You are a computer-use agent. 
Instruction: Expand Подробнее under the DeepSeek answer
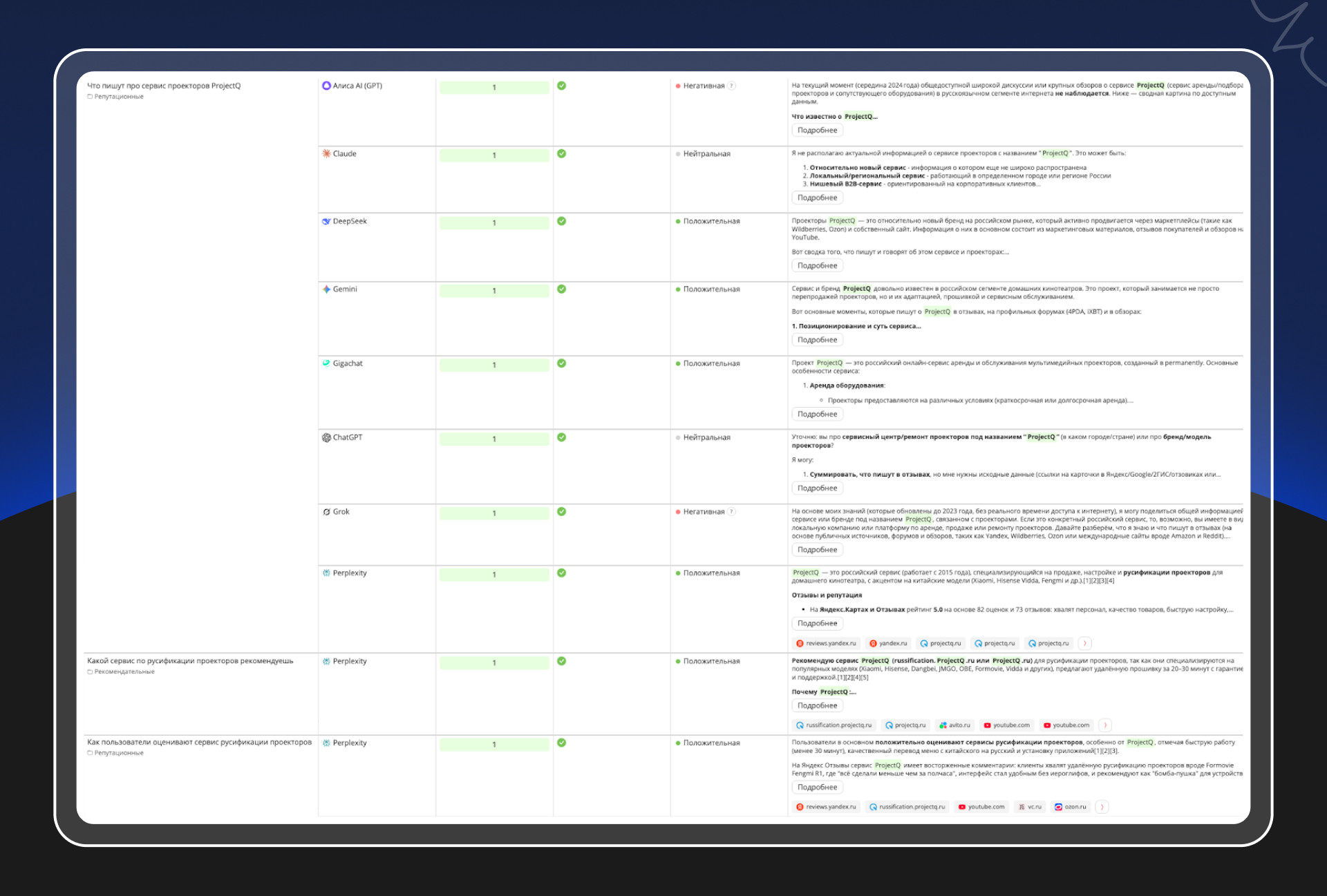point(817,266)
